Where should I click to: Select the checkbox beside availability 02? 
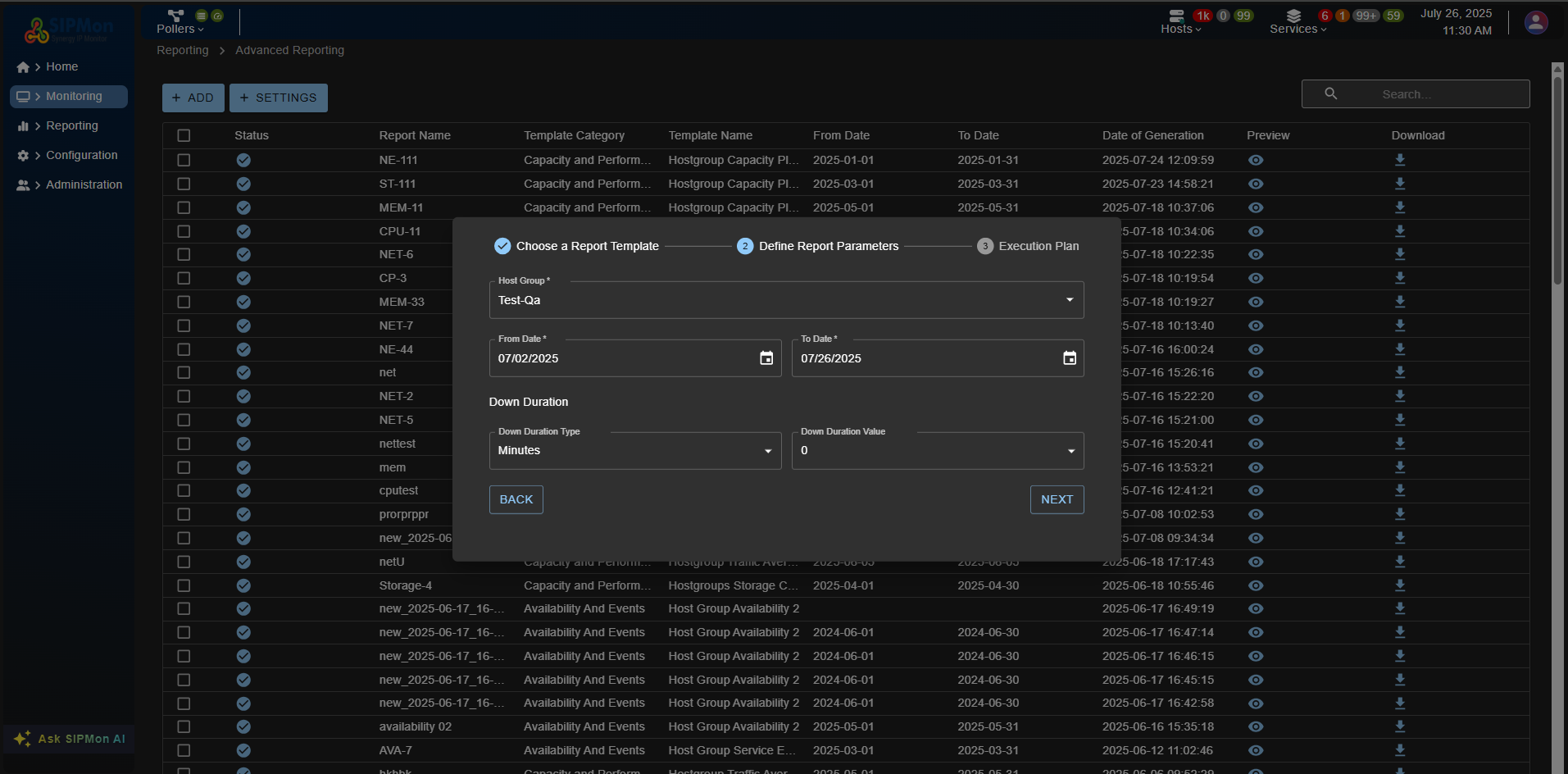184,726
